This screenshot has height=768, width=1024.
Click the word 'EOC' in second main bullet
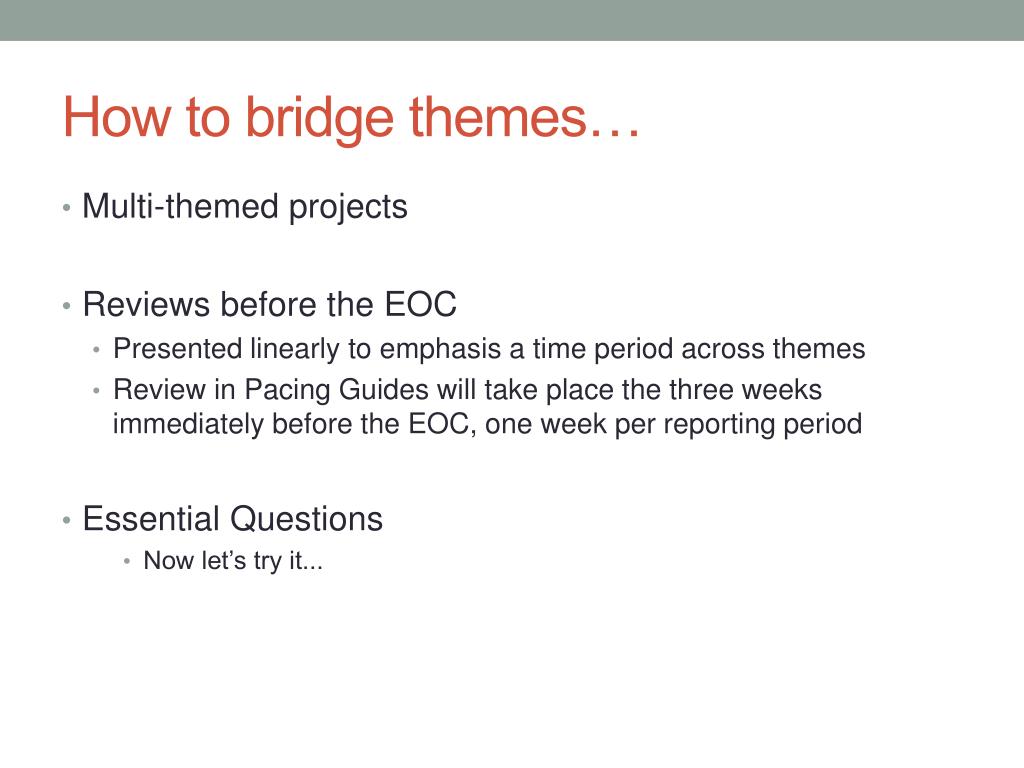pos(421,304)
